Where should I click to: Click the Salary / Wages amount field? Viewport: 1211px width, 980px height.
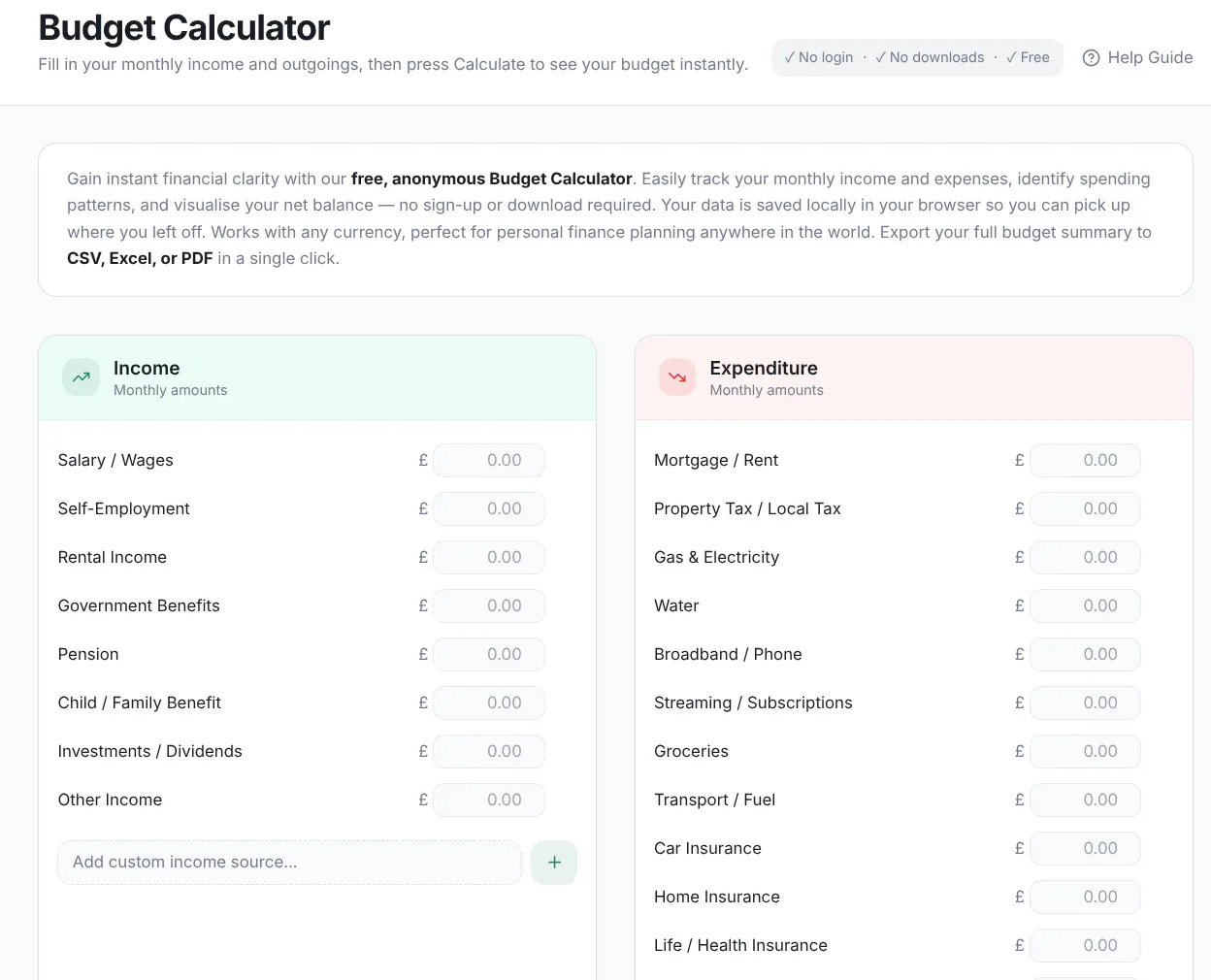489,460
